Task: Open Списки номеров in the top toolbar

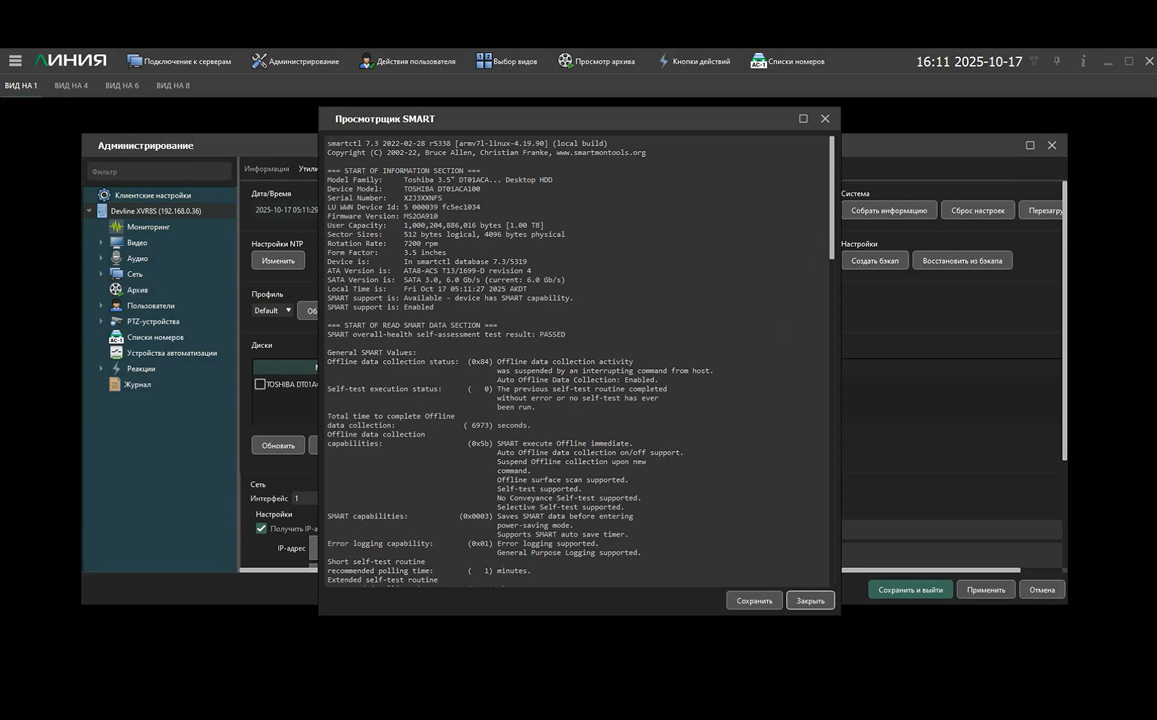Action: pos(788,61)
